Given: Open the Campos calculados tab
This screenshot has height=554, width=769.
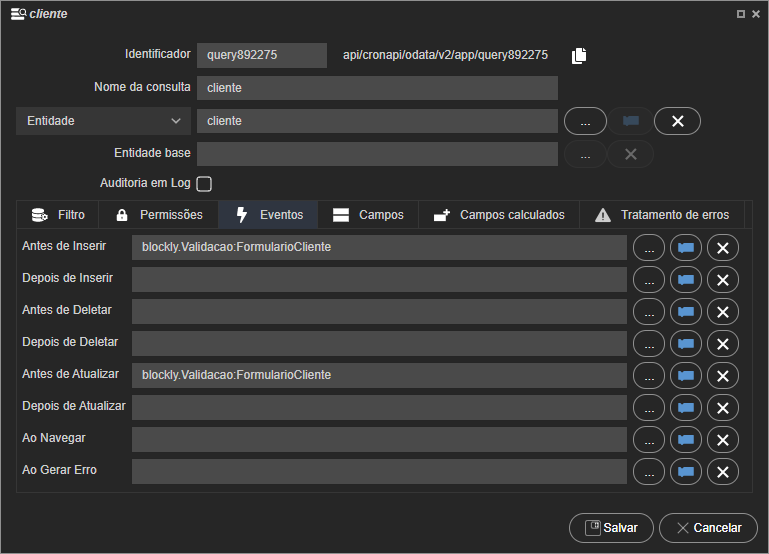Looking at the screenshot, I should tap(499, 215).
